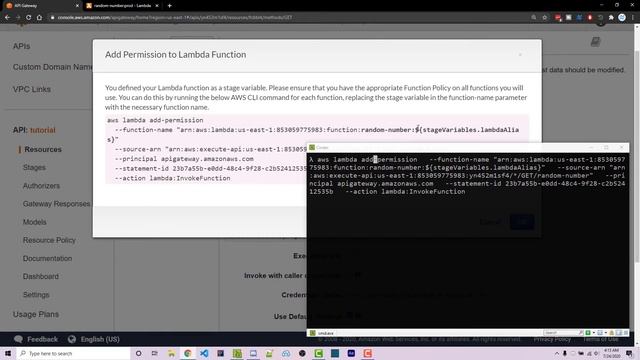Select Stages in the API menu

(x=34, y=167)
